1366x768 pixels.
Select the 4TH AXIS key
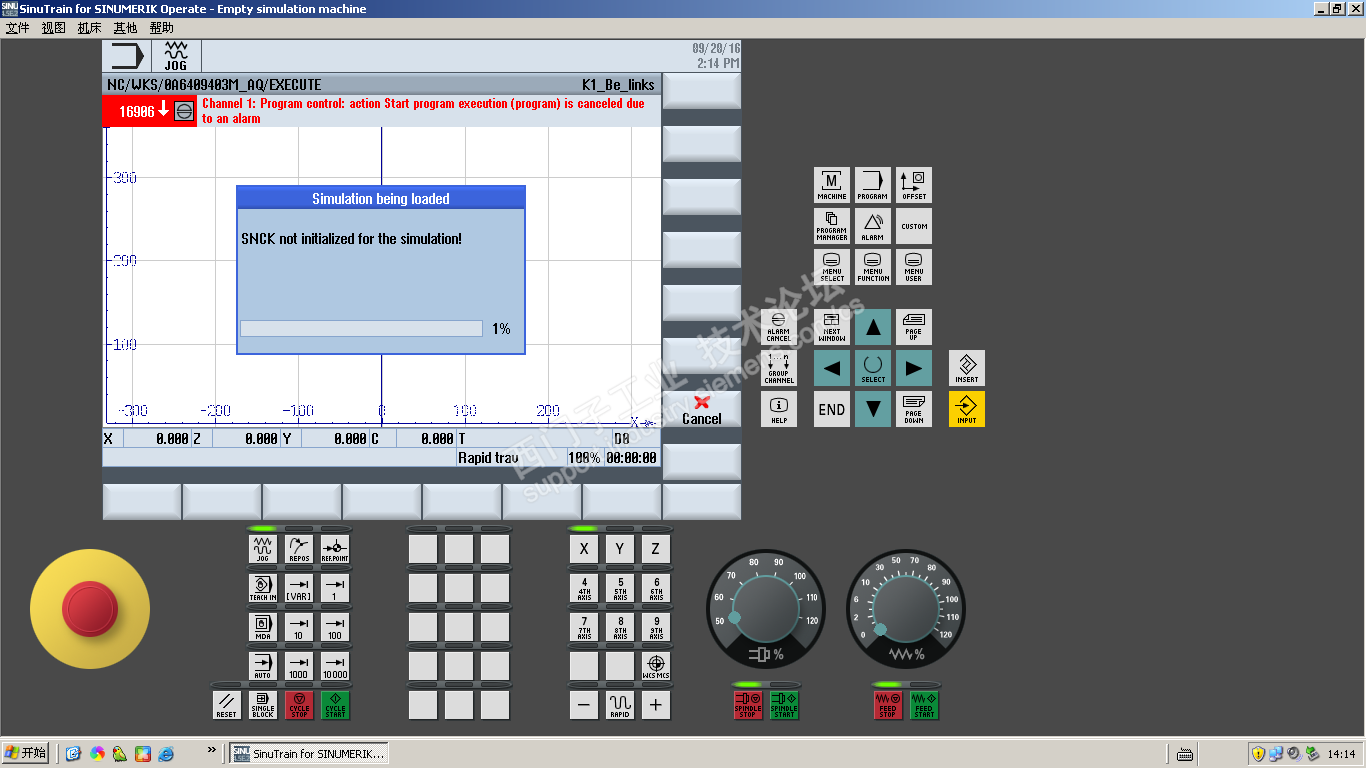click(x=584, y=588)
